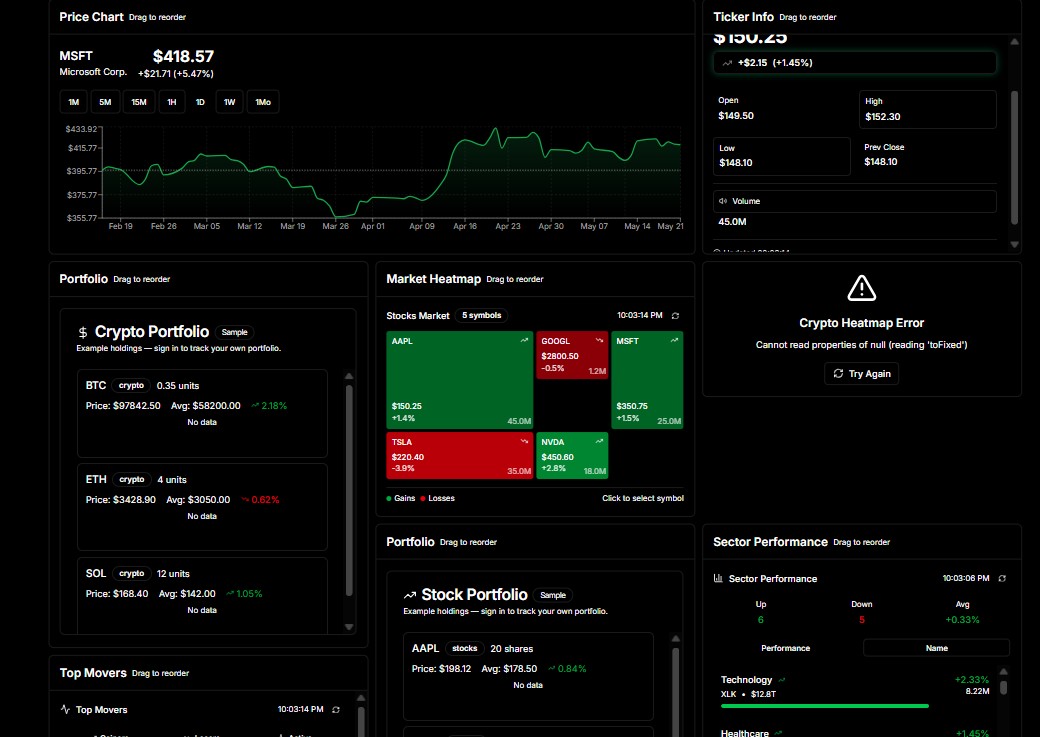Click the Crypto Portfolio scrollbar thumb

coord(349,491)
